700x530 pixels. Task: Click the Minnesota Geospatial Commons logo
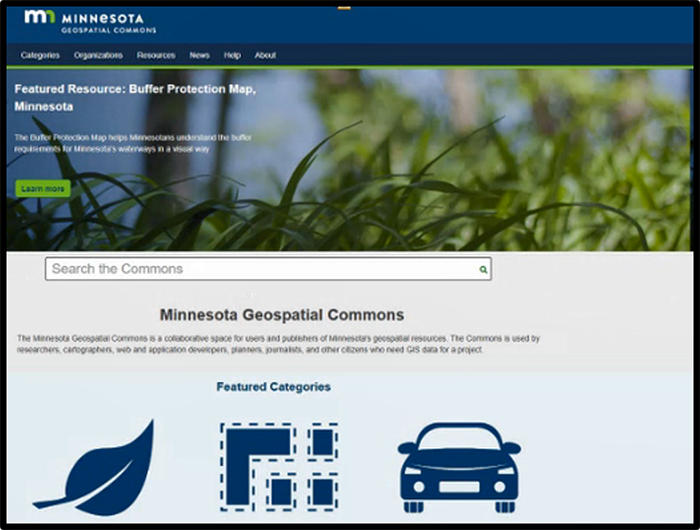pos(90,22)
